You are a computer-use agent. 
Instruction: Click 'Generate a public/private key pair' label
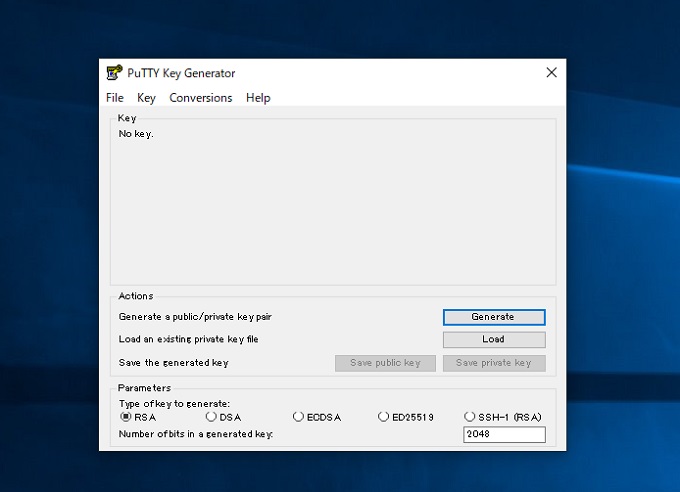click(x=195, y=317)
